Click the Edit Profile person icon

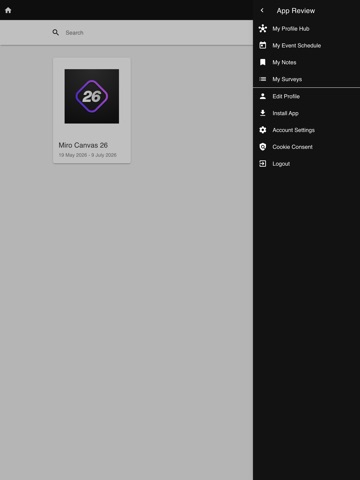(x=263, y=96)
